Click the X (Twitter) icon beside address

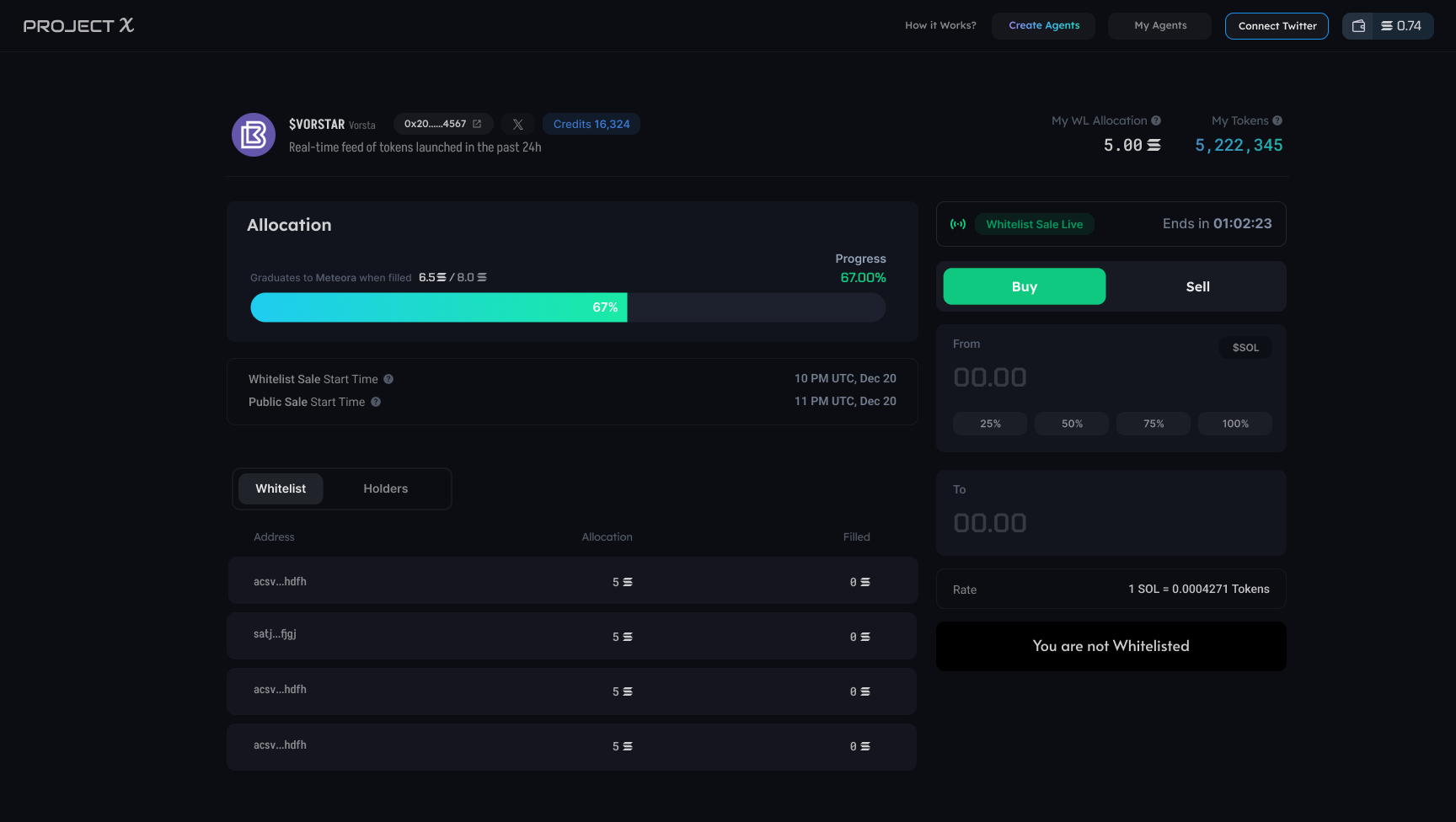tap(517, 125)
